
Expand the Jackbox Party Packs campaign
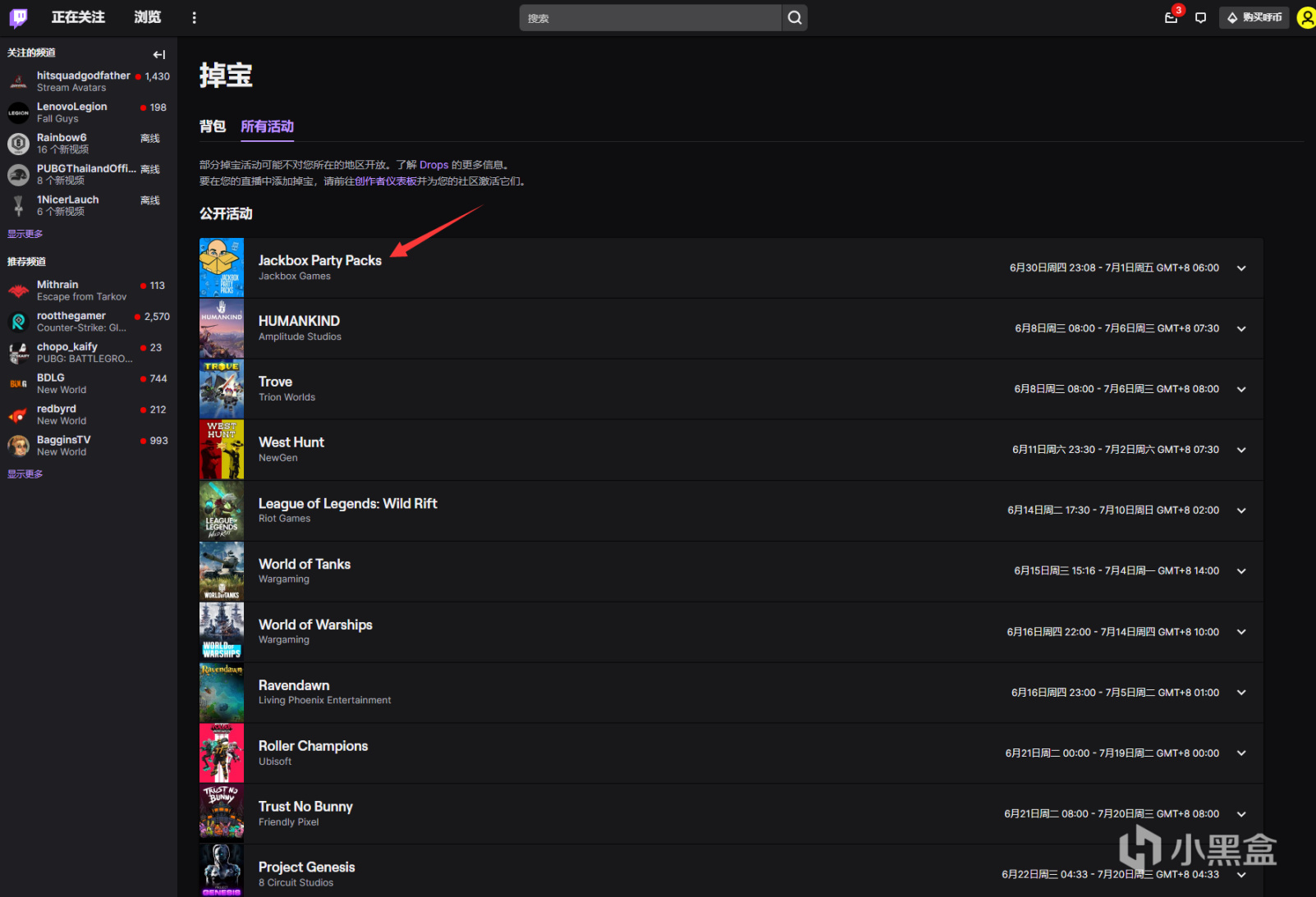[1241, 268]
